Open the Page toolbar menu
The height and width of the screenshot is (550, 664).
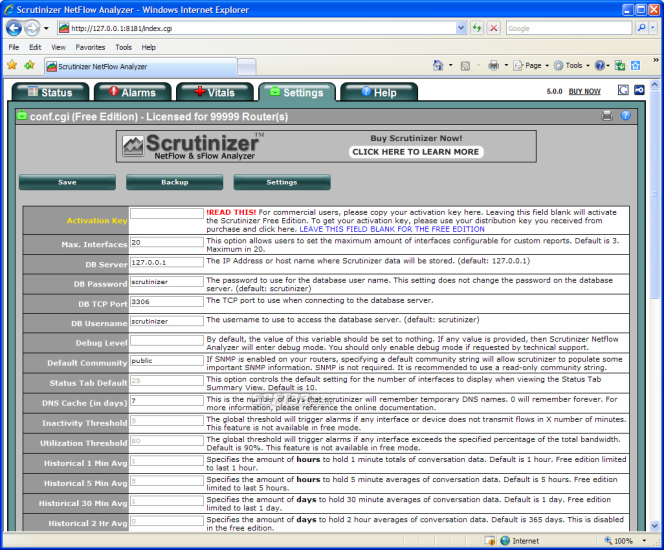point(531,66)
